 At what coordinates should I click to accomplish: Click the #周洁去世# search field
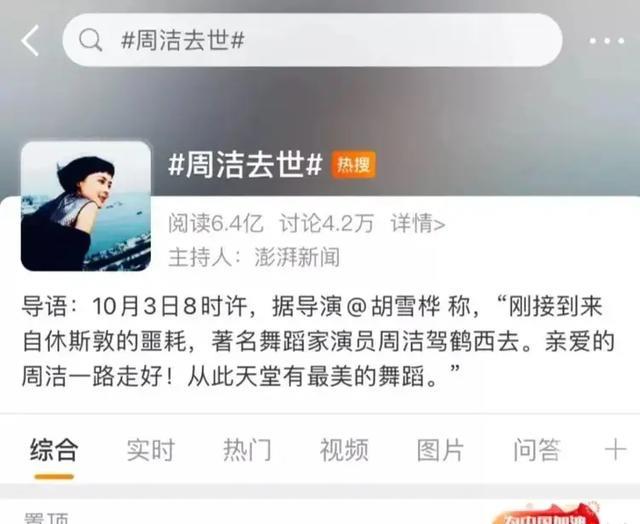[312, 40]
